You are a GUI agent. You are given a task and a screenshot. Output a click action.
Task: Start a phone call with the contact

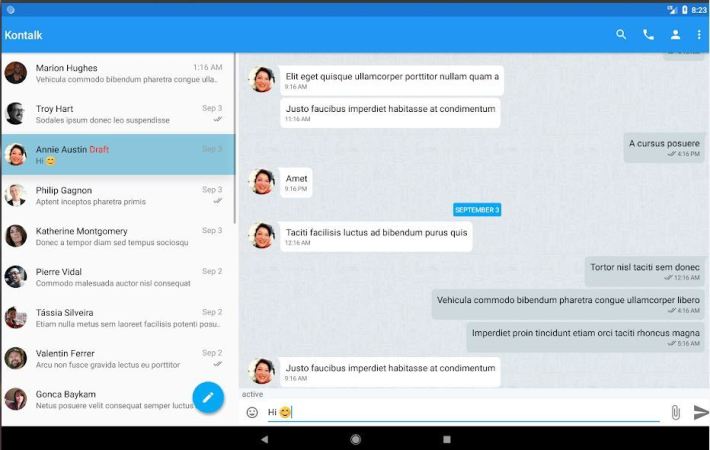click(x=648, y=34)
